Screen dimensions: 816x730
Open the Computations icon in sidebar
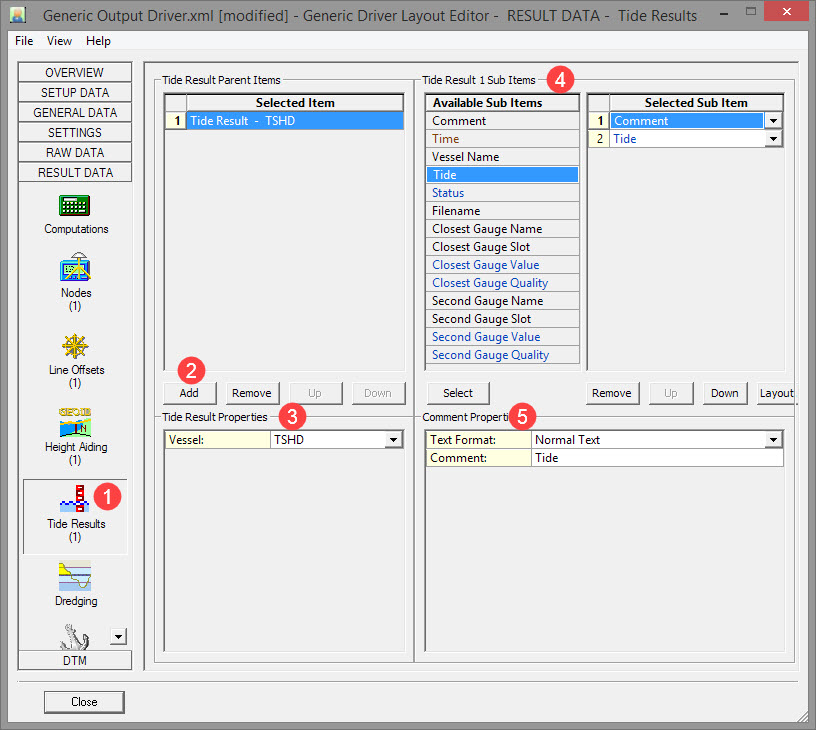point(75,207)
